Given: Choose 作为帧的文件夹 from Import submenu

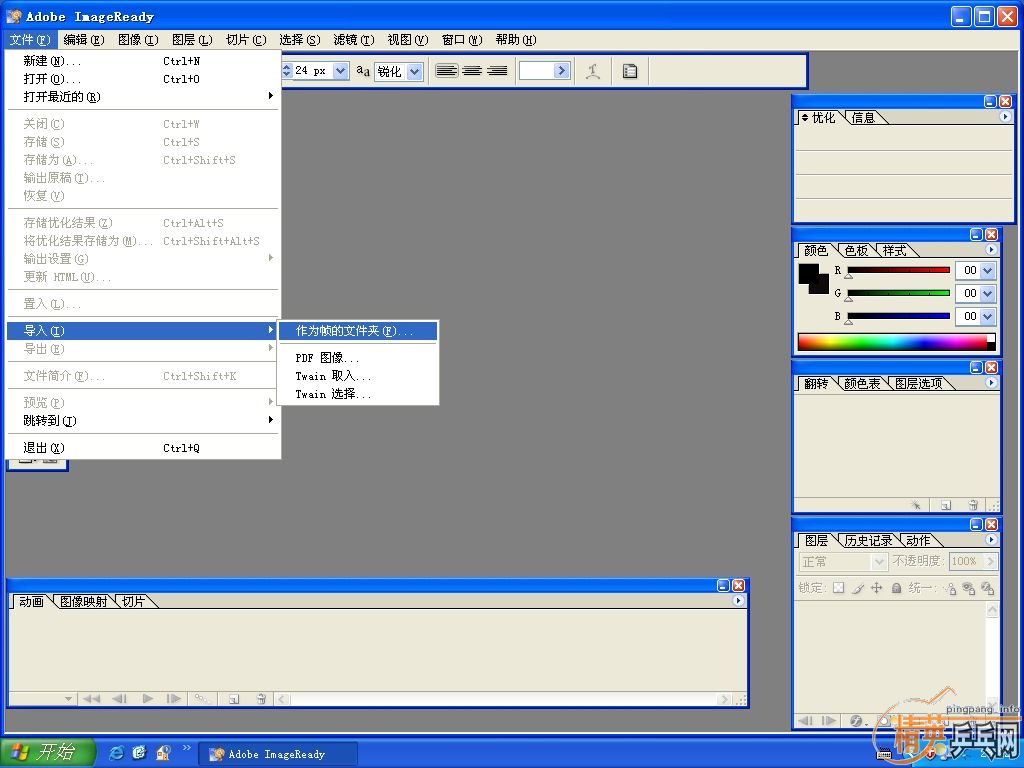Looking at the screenshot, I should 358,331.
